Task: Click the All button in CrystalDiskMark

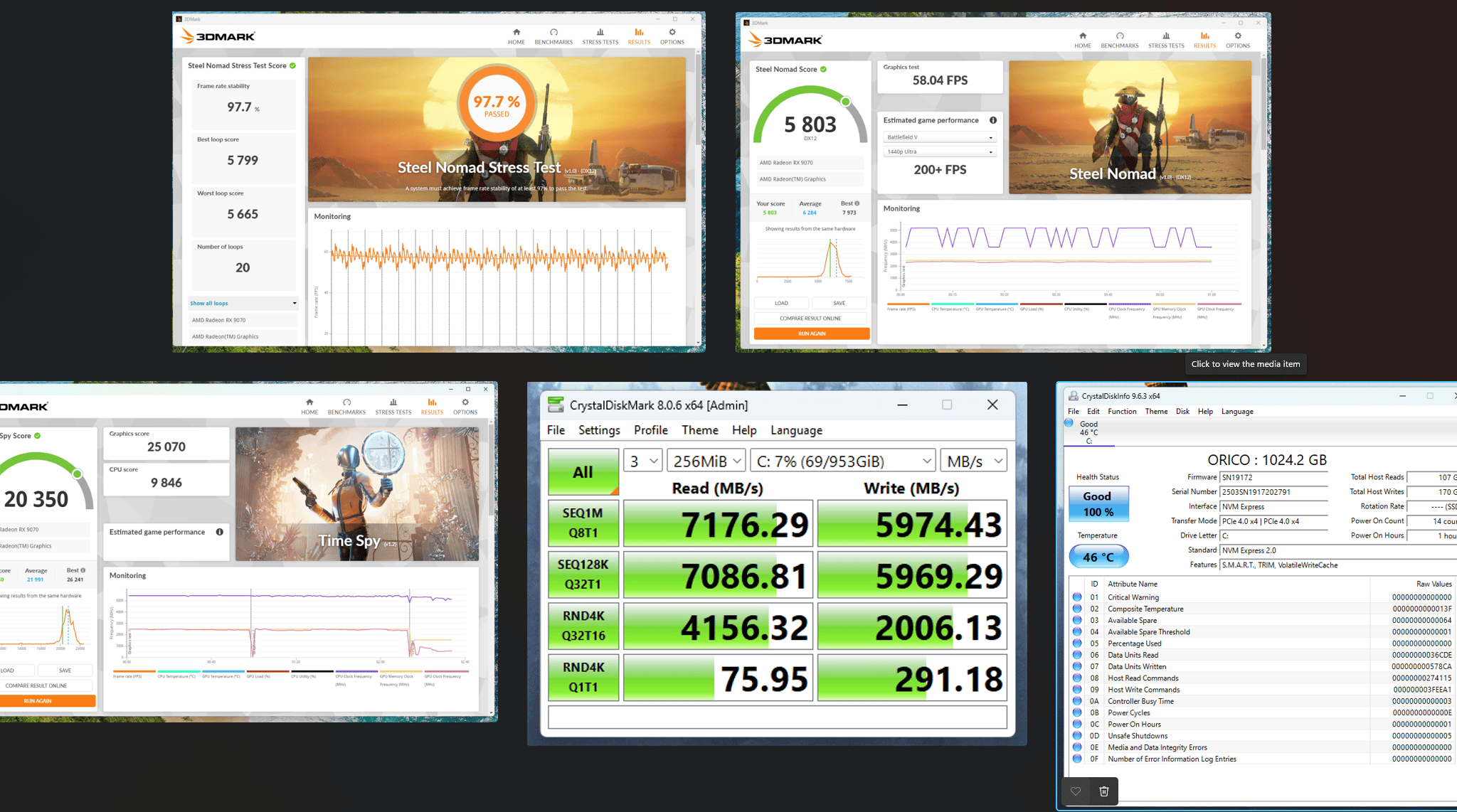Action: (583, 472)
